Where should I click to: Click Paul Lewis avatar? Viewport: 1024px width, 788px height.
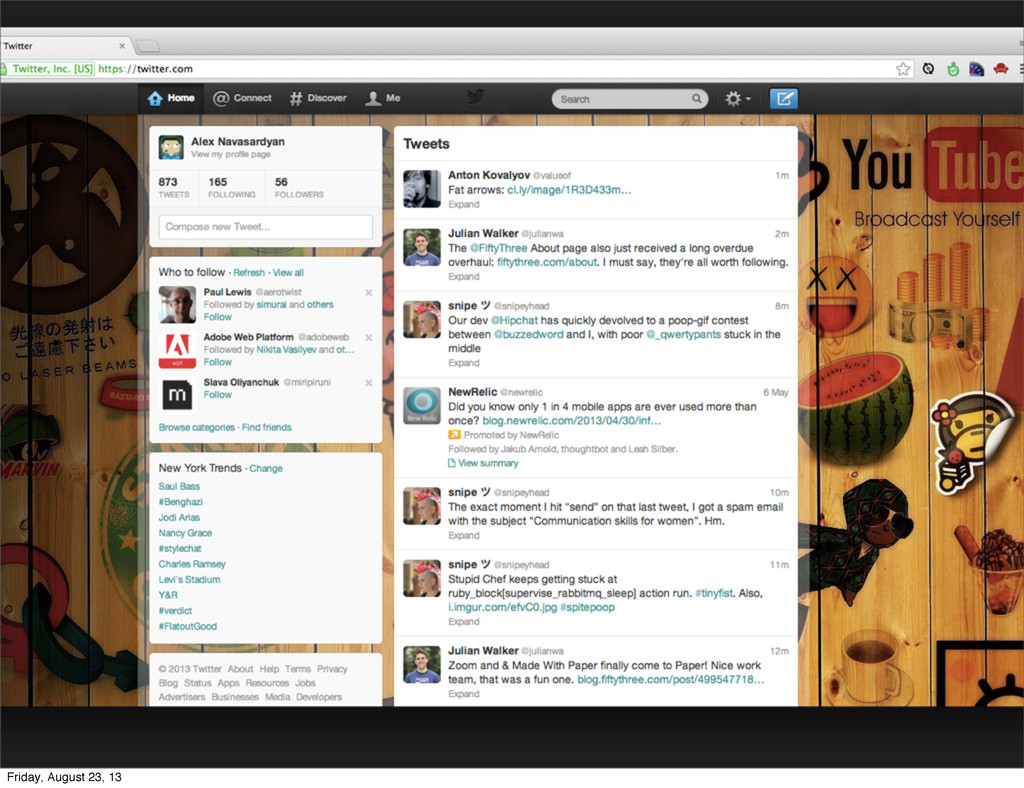177,304
